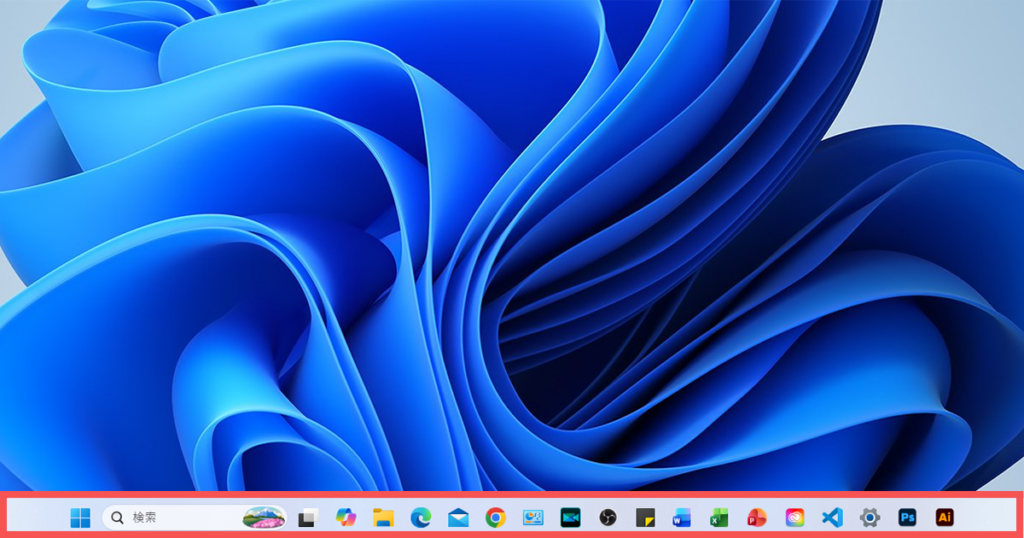Viewport: 1024px width, 538px height.
Task: Launch Microsoft Excel
Action: [x=719, y=517]
